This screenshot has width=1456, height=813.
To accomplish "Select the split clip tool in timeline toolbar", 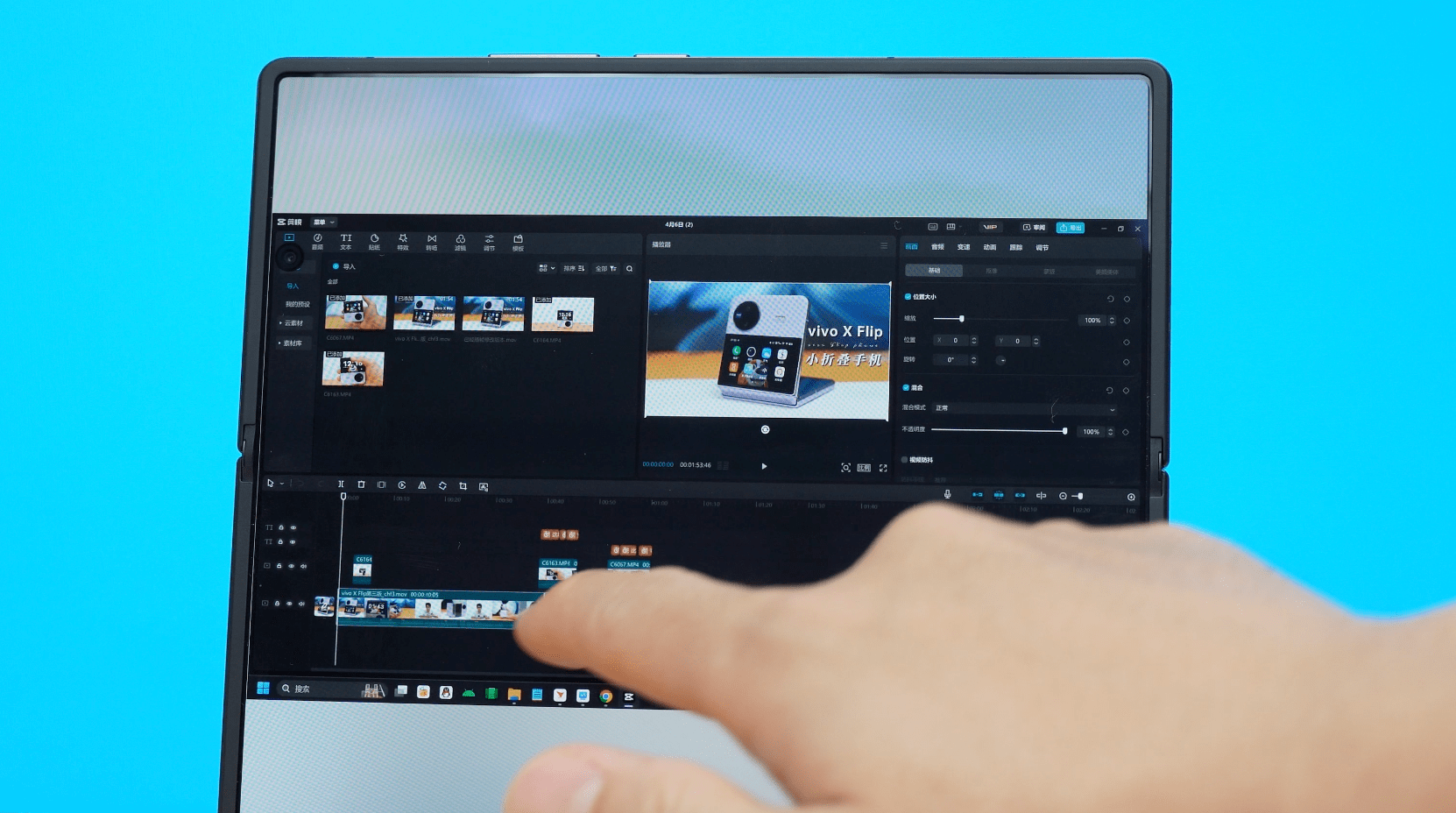I will click(x=341, y=484).
